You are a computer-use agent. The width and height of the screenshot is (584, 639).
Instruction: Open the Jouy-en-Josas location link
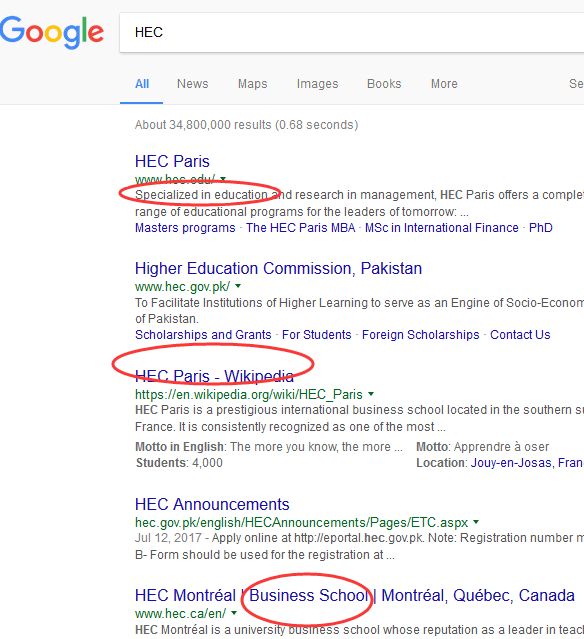click(x=527, y=463)
